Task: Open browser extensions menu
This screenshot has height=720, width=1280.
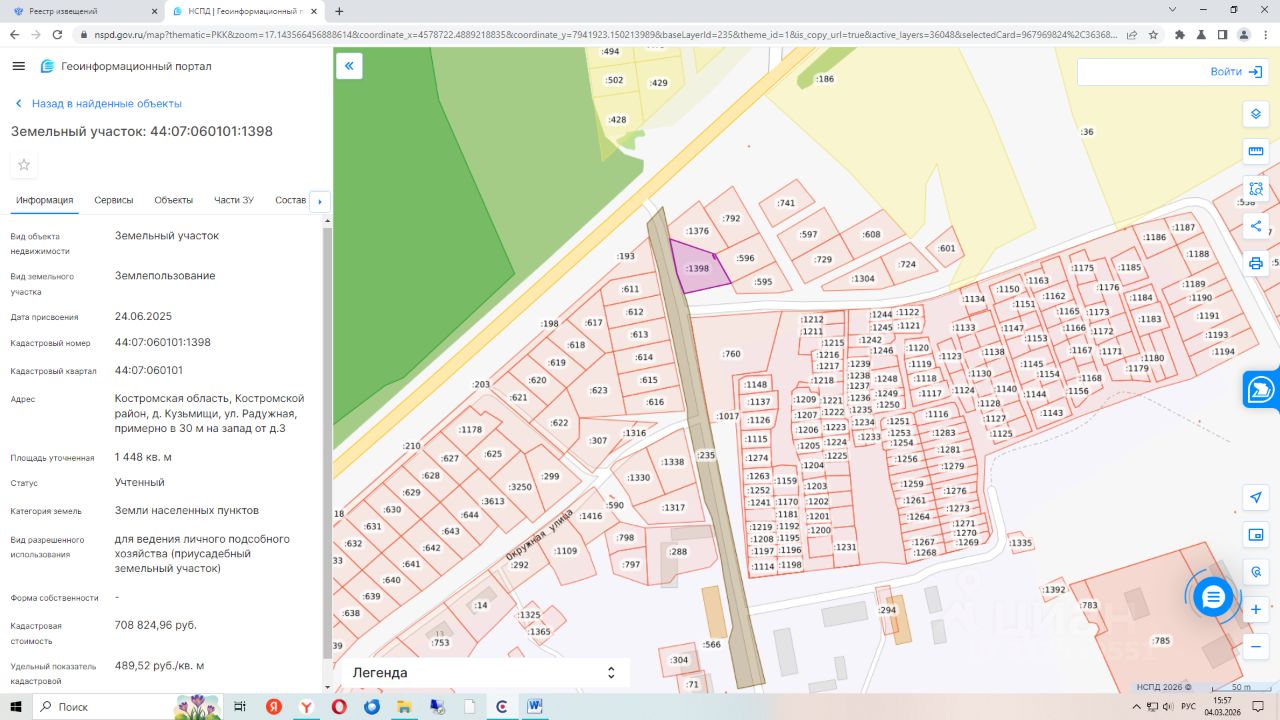Action: point(1180,34)
